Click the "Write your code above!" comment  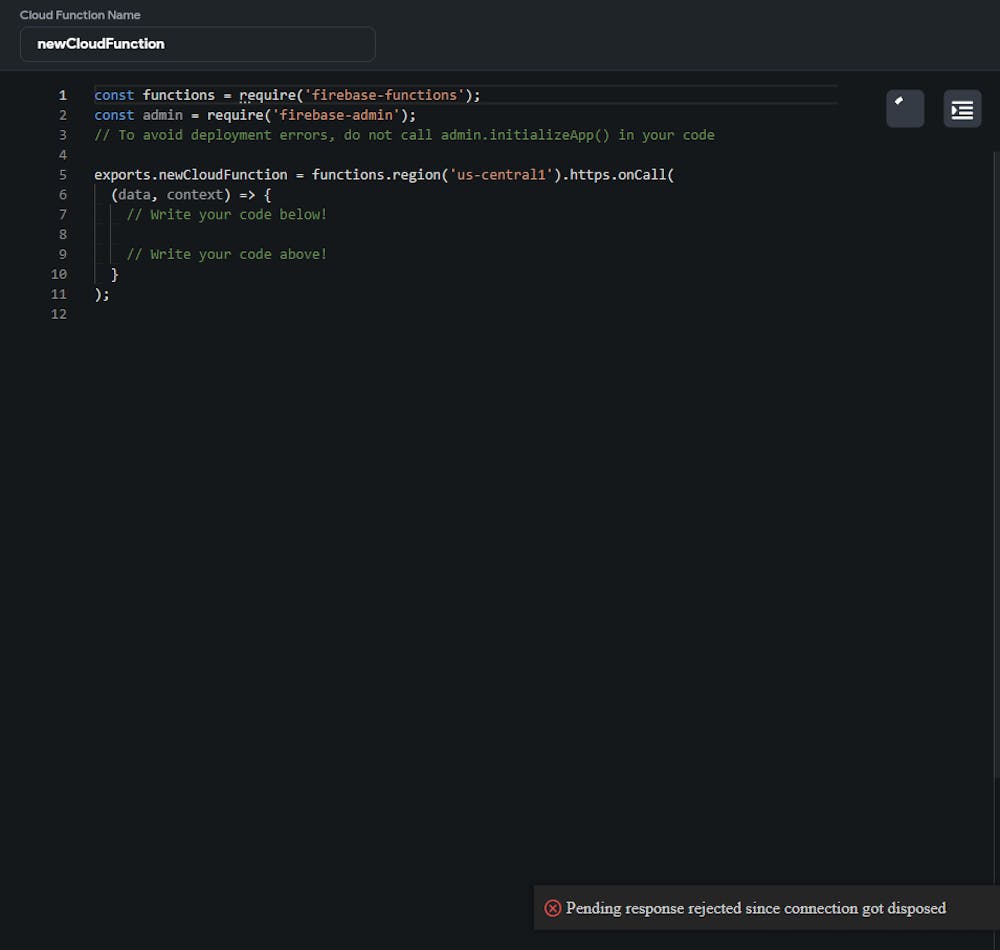click(x=226, y=254)
